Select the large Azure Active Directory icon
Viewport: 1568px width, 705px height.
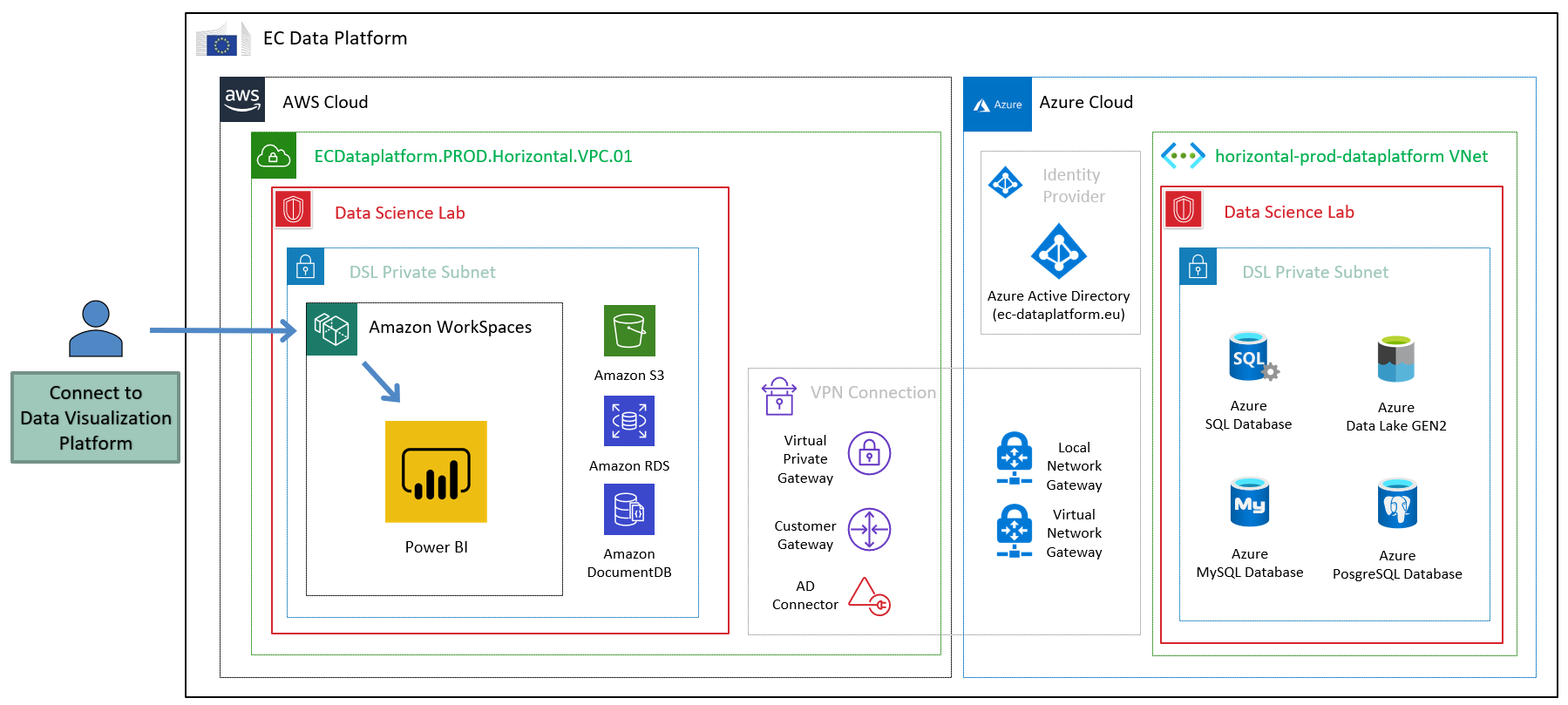(1059, 252)
